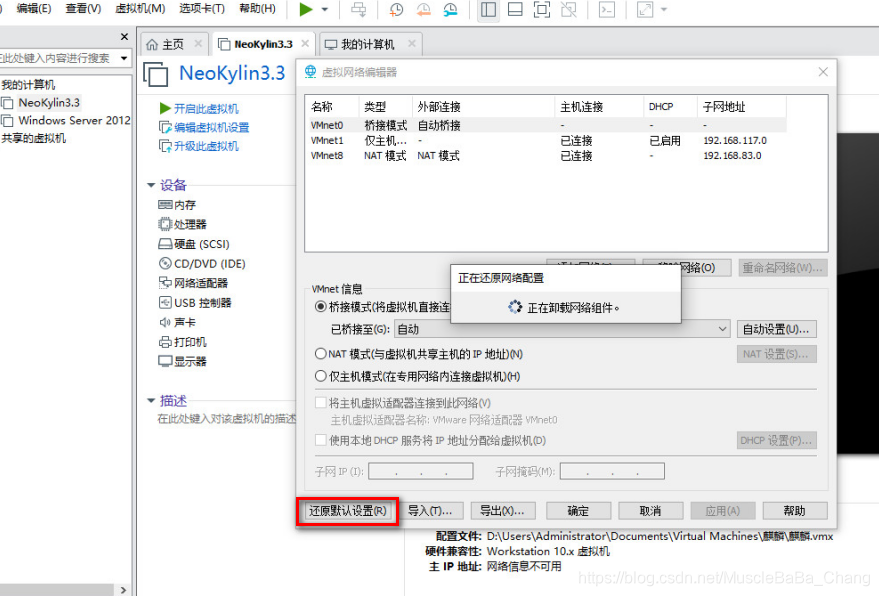This screenshot has height=596, width=879.
Task: Enter full screen mode icon
Action: 542,10
